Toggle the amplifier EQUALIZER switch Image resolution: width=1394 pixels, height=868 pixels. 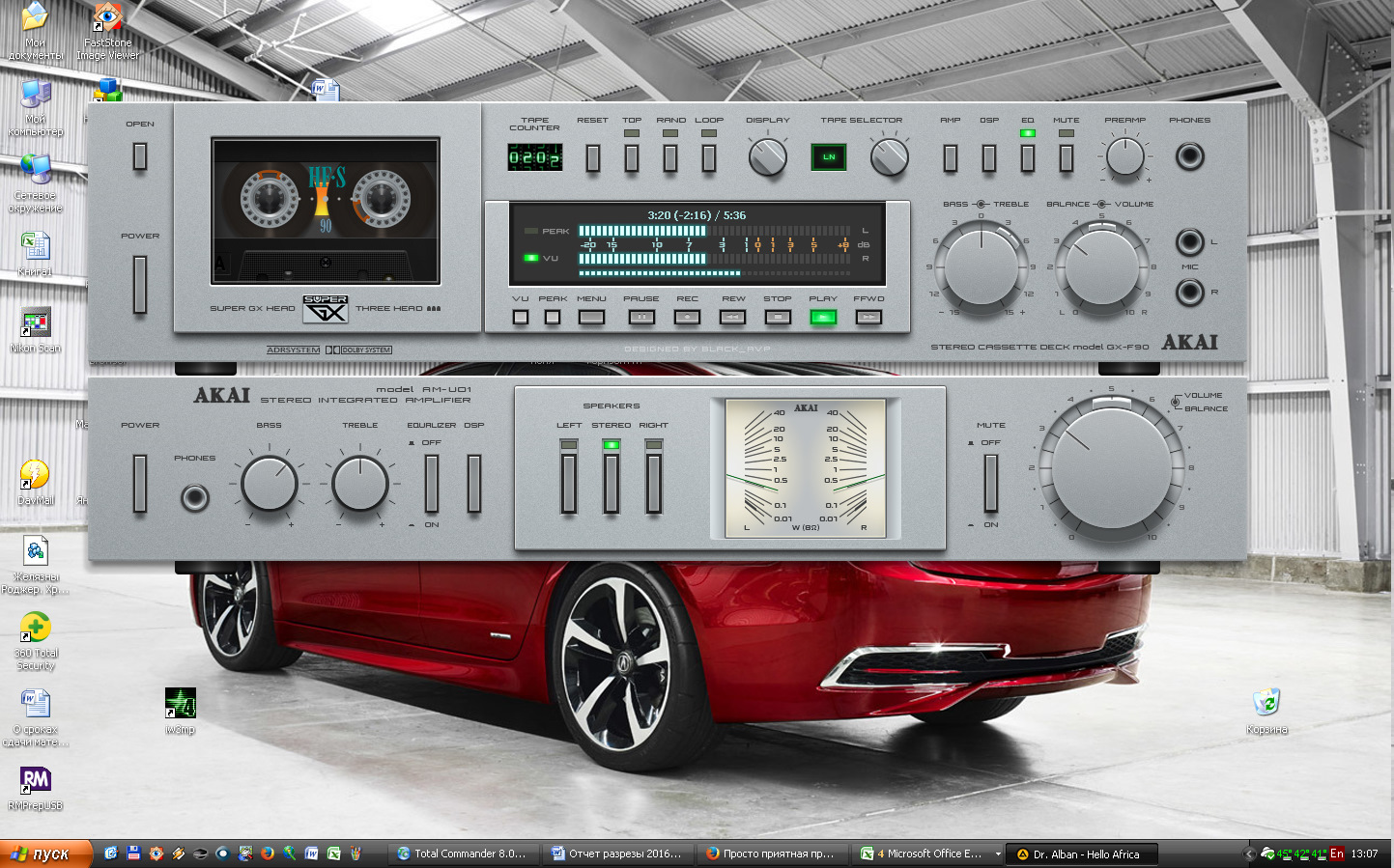click(432, 484)
